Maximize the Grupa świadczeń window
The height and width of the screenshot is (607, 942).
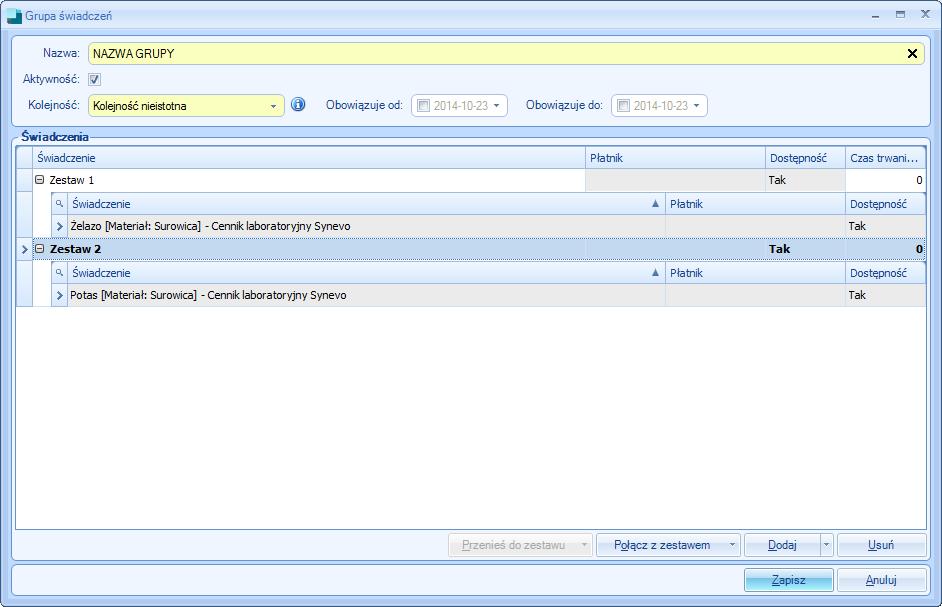900,14
